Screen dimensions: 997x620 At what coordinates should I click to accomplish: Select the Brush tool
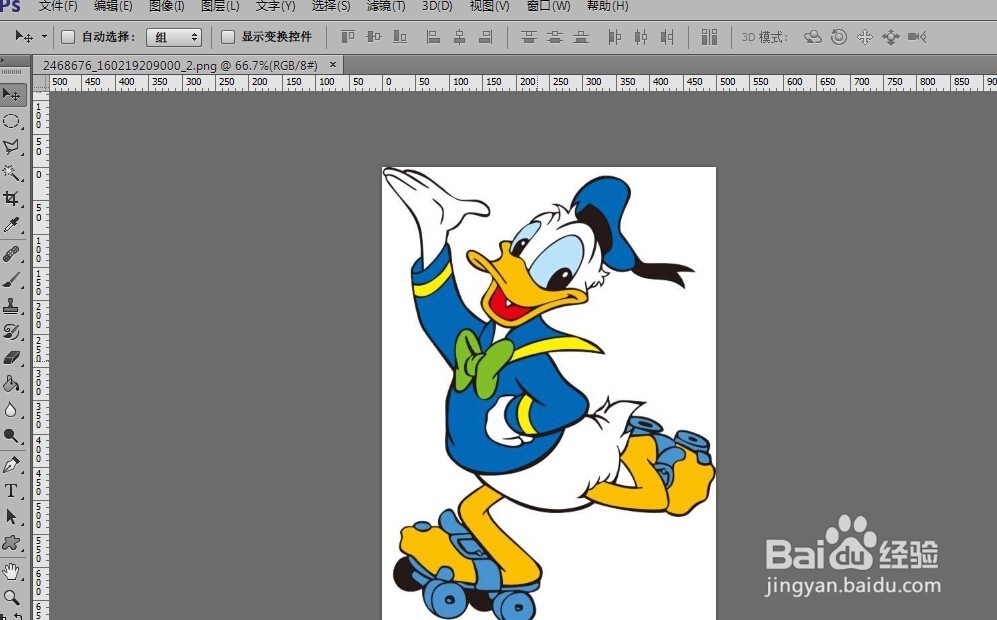[x=12, y=280]
